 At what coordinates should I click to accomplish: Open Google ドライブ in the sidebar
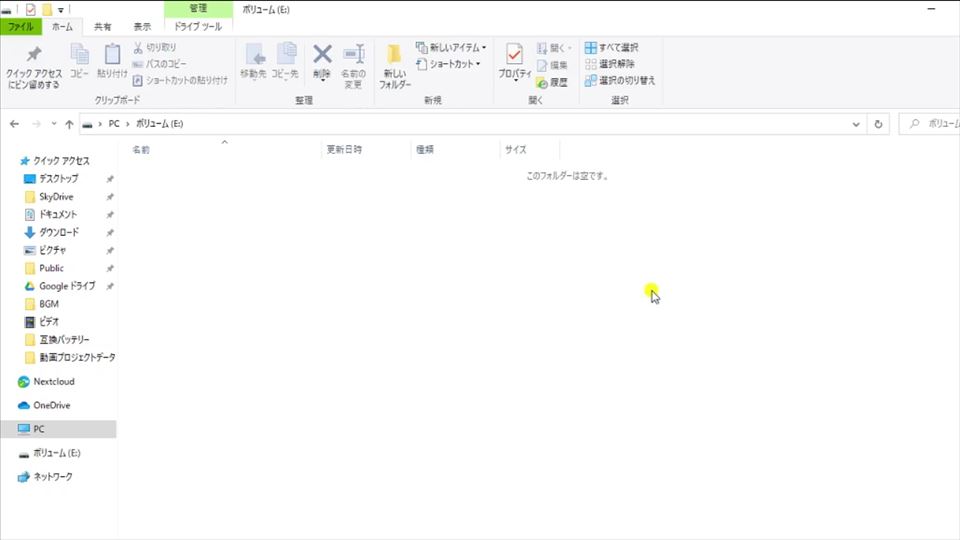click(x=67, y=286)
